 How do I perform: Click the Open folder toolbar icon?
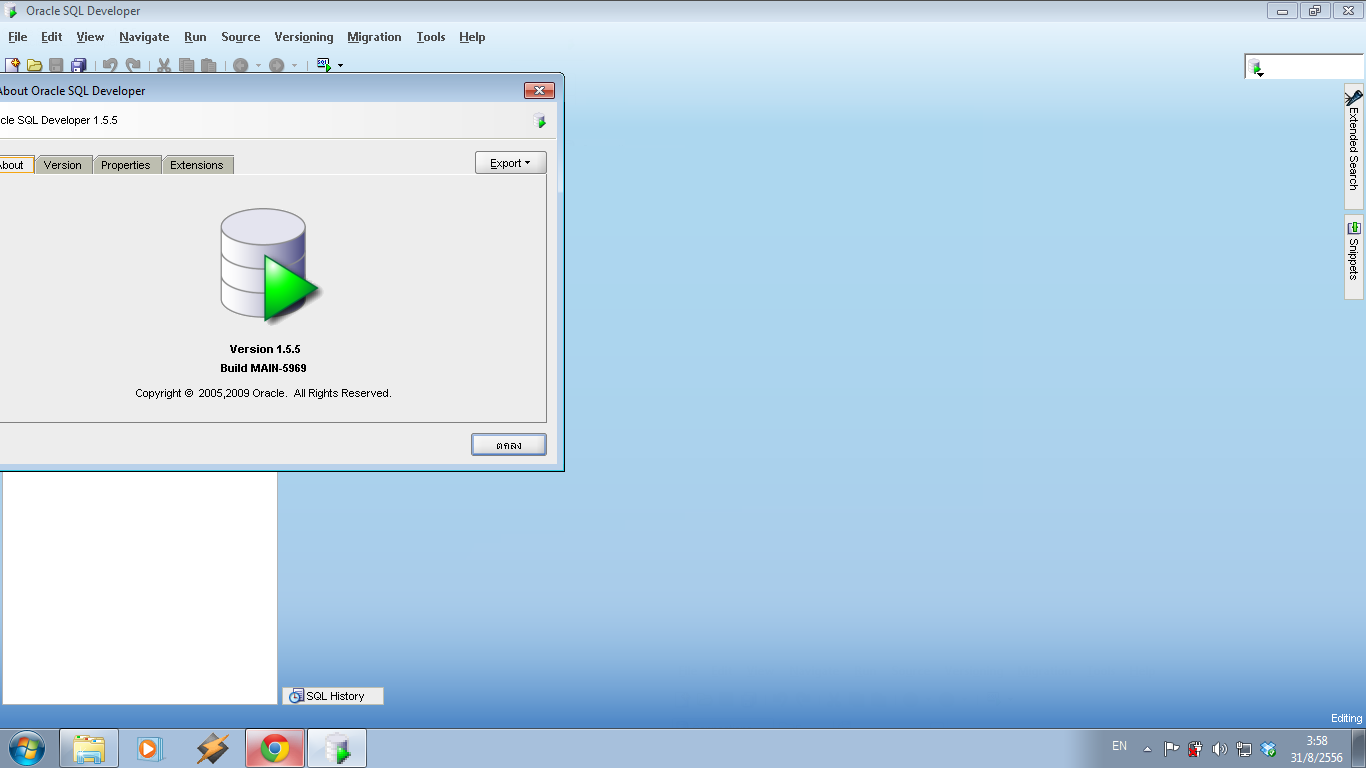35,65
